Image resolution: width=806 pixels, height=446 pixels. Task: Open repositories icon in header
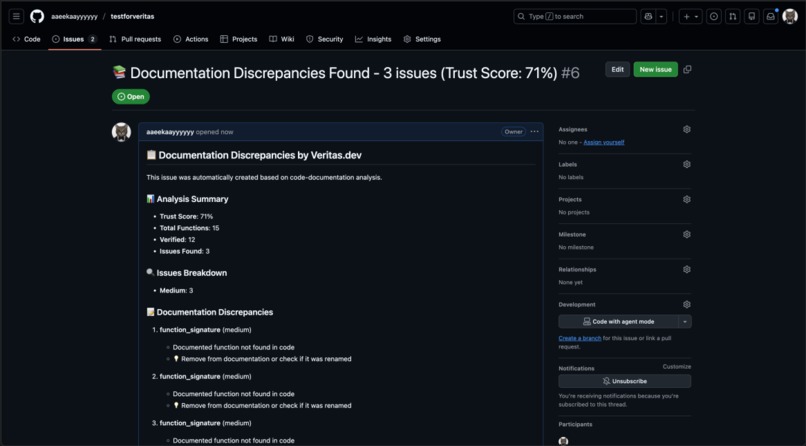[752, 16]
